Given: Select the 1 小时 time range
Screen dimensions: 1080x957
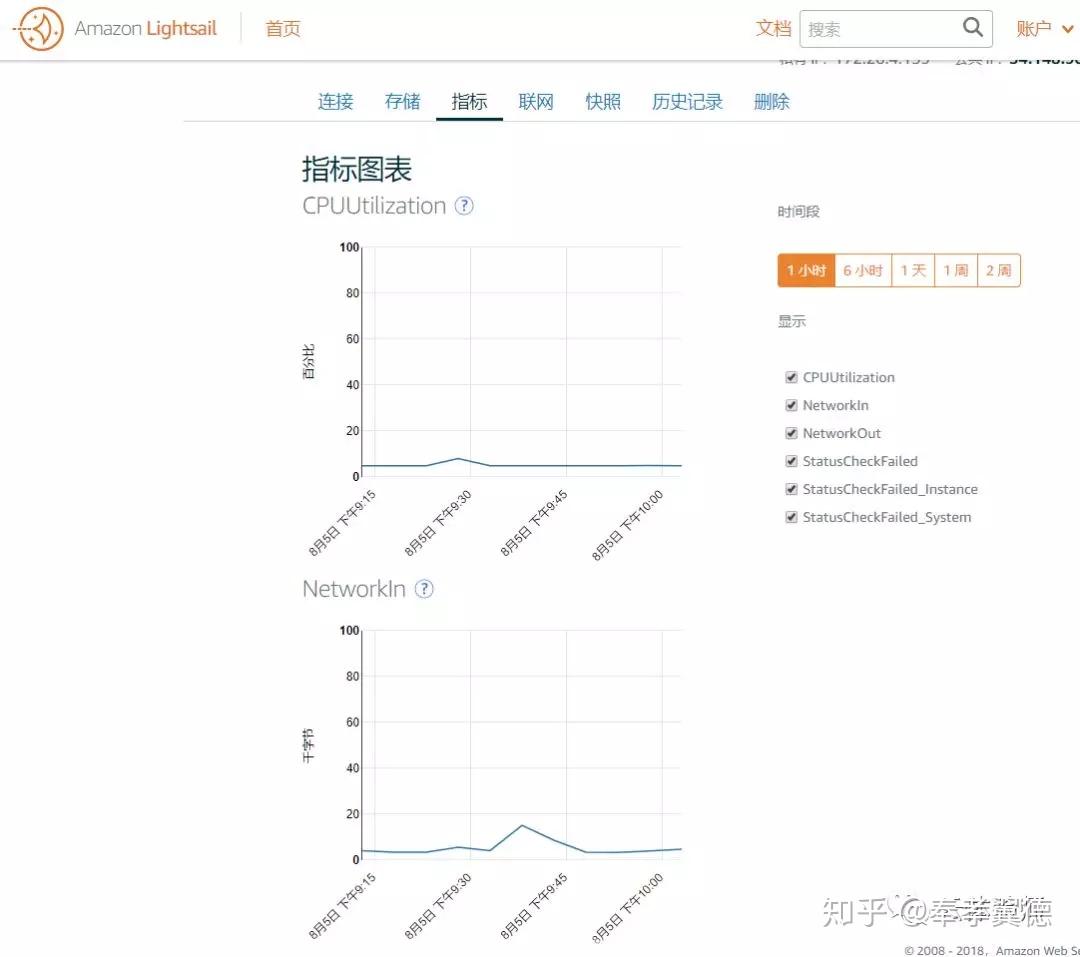Looking at the screenshot, I should tap(806, 270).
